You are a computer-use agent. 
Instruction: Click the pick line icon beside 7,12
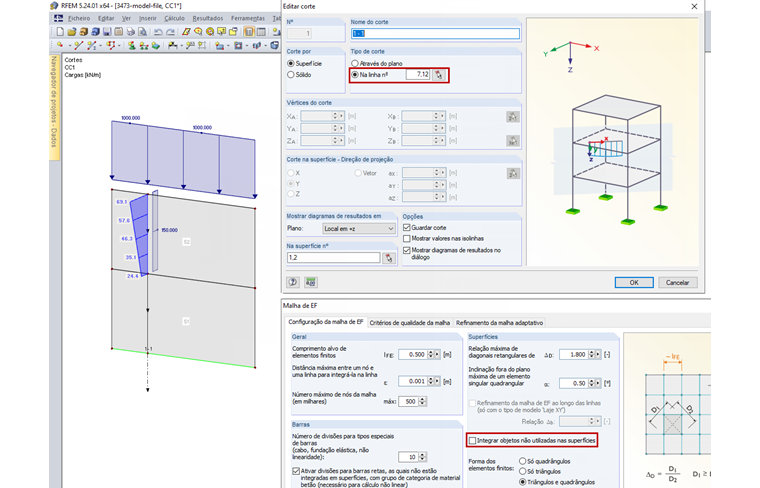[x=439, y=75]
